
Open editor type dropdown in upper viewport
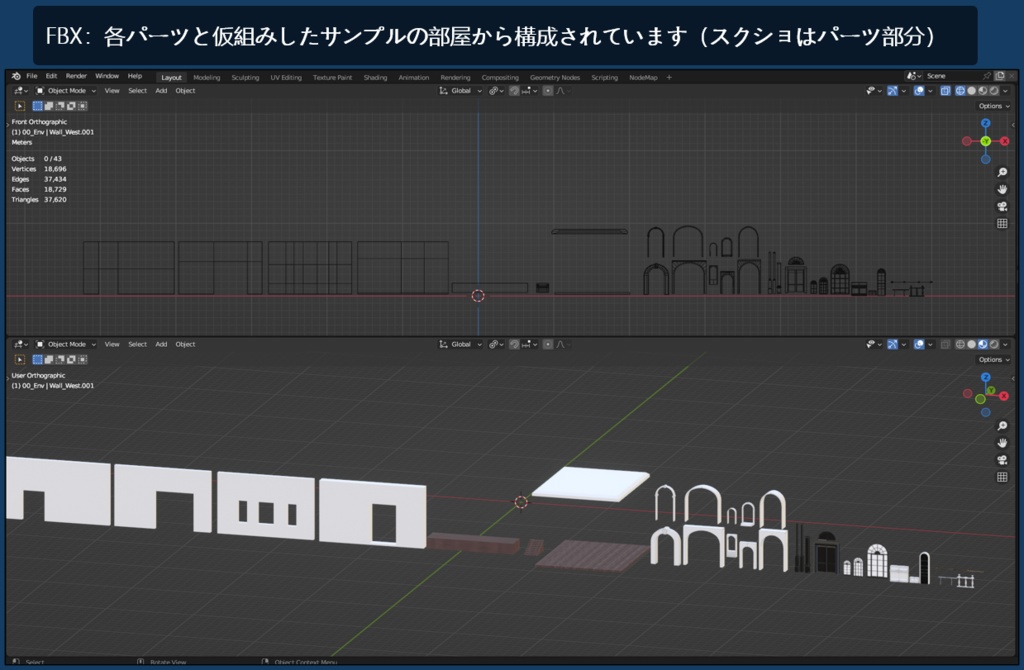pyautogui.click(x=20, y=91)
